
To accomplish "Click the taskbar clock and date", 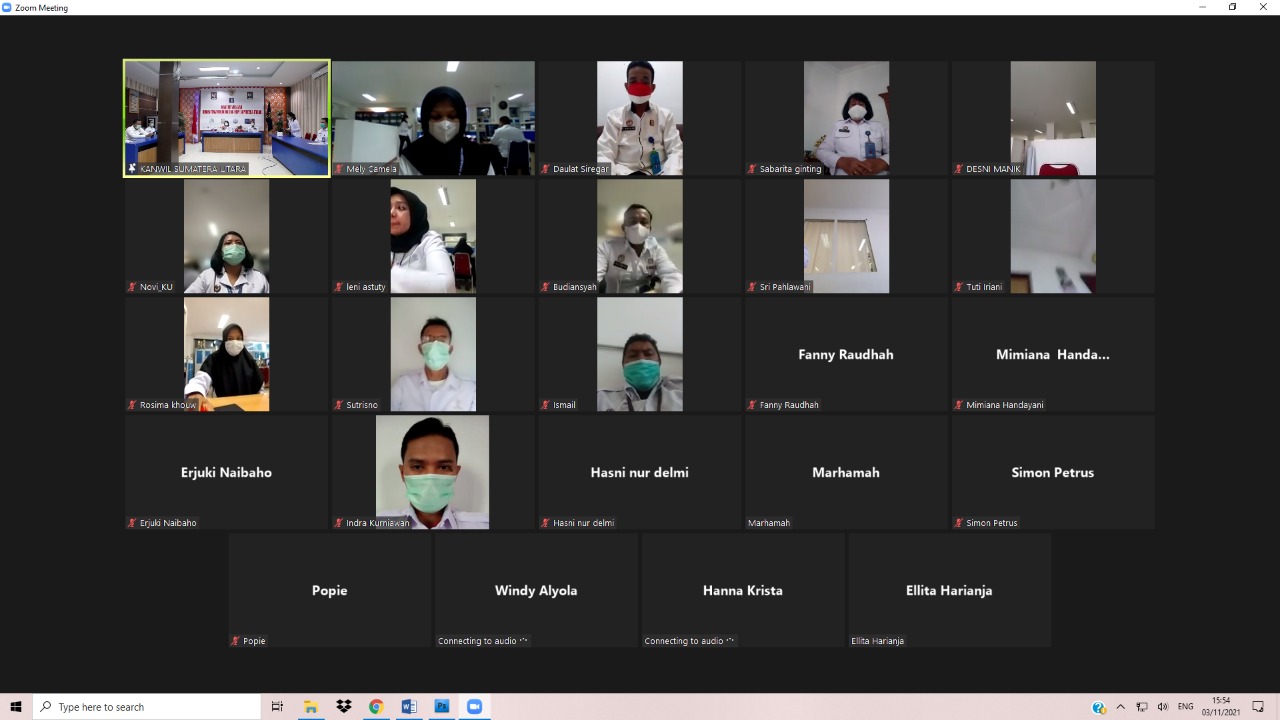I will (x=1221, y=707).
